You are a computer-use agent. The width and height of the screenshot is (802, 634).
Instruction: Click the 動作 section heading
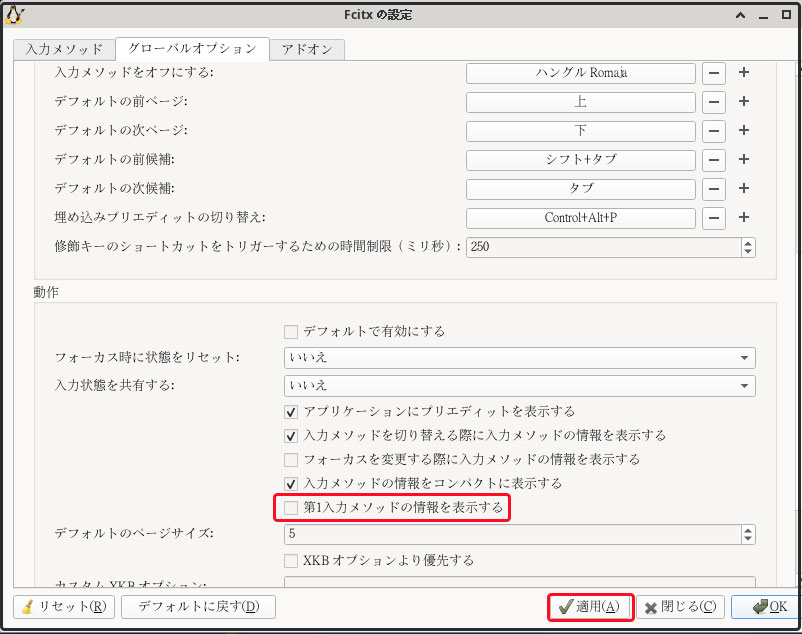[x=46, y=292]
